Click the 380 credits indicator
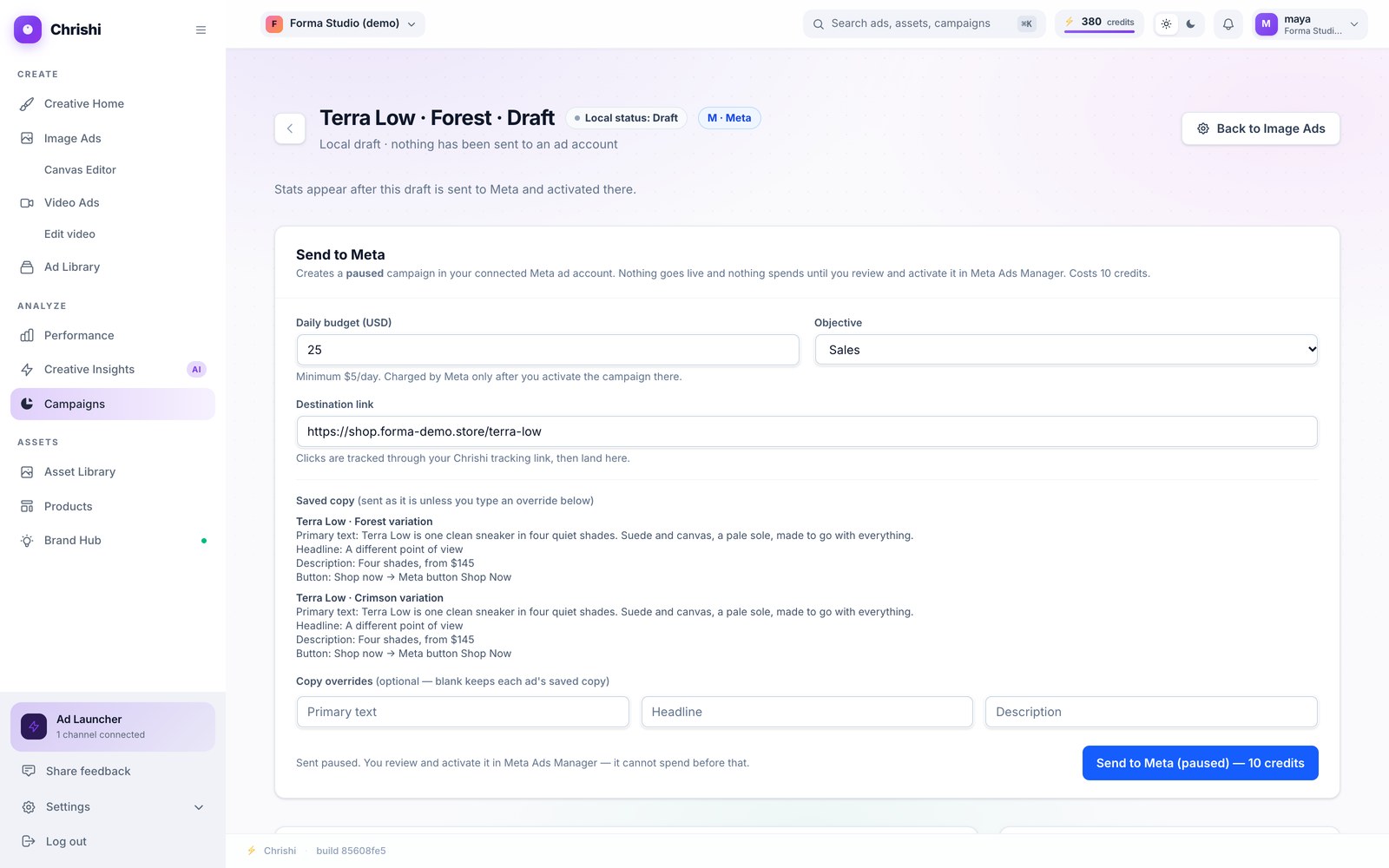Image resolution: width=1389 pixels, height=868 pixels. pyautogui.click(x=1099, y=23)
